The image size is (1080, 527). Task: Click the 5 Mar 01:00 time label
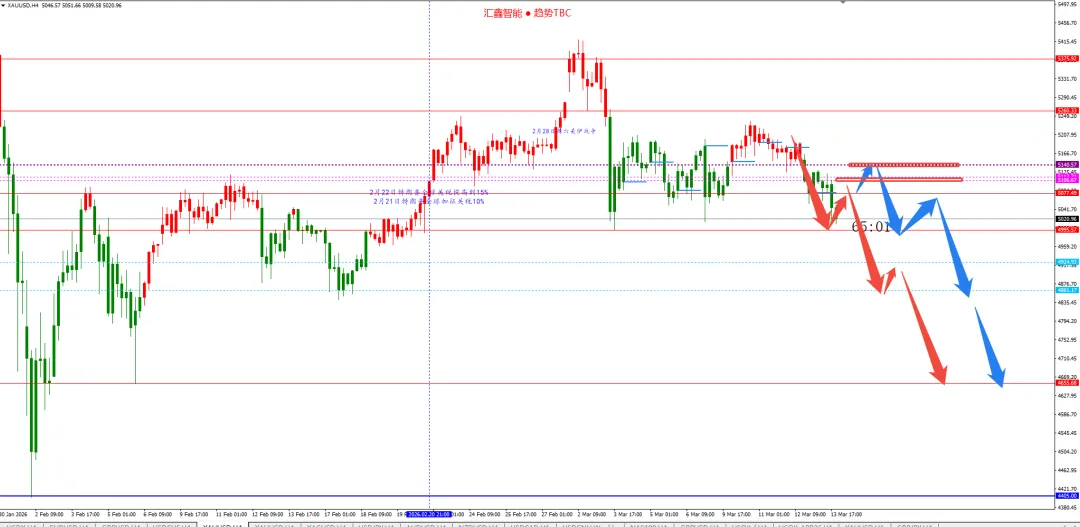click(x=665, y=514)
